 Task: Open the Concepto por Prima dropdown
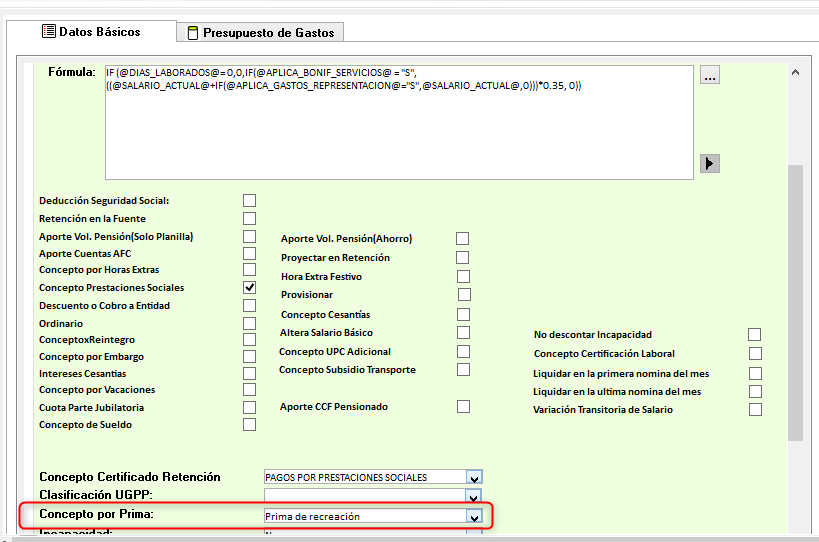(474, 516)
